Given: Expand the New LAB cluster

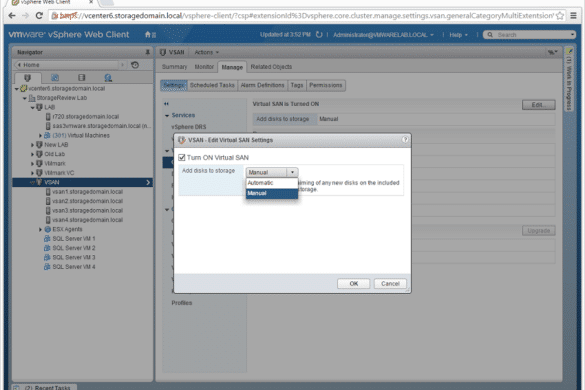Looking at the screenshot, I should [x=32, y=145].
